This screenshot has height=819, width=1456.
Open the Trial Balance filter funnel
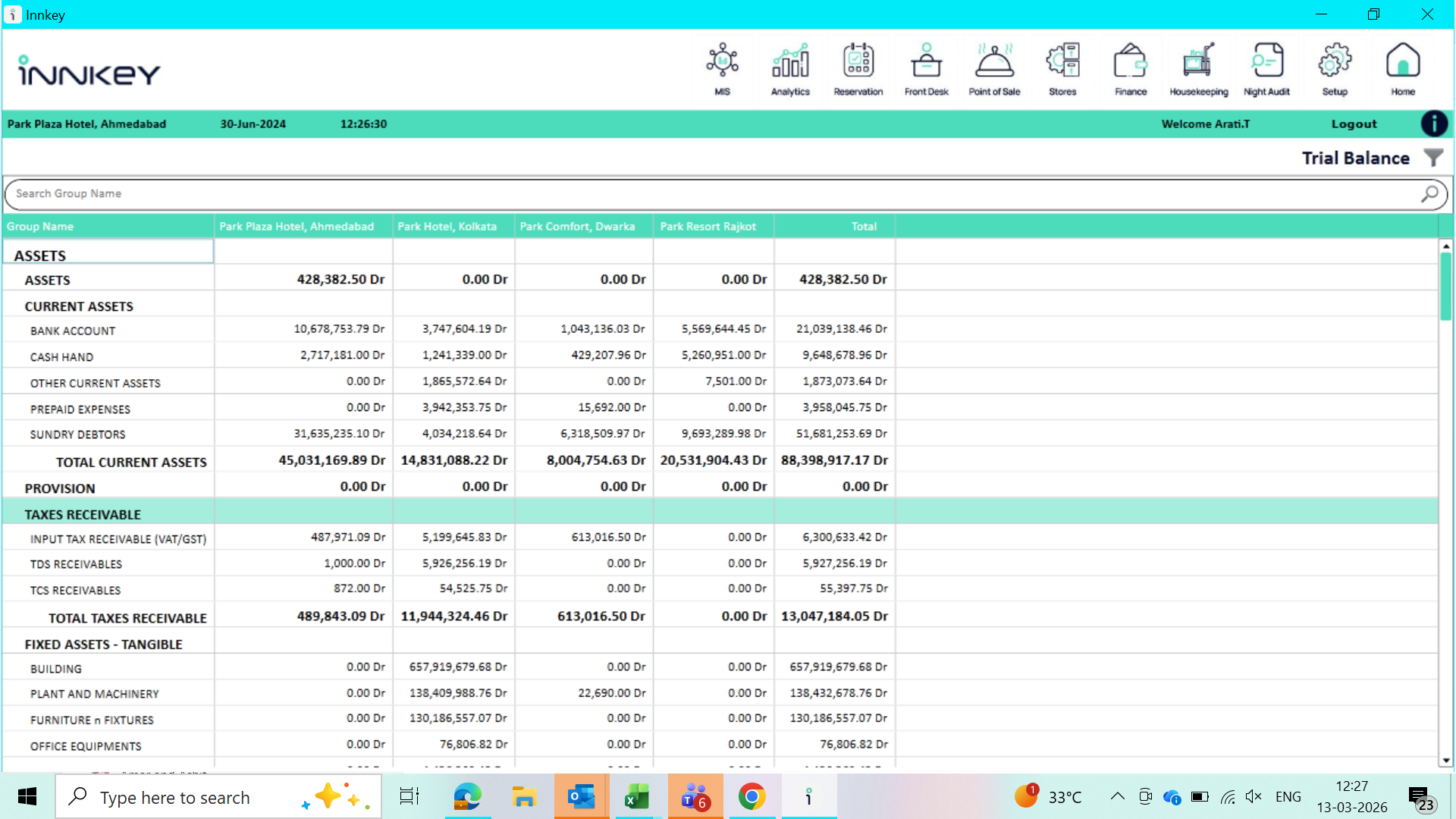click(x=1433, y=158)
